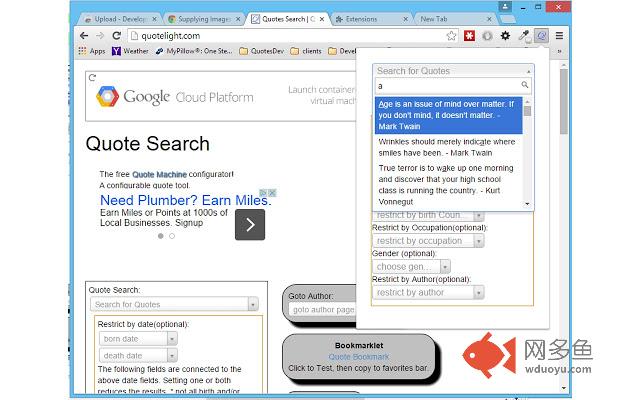Open the page Search for Quotes dropdown

tap(174, 304)
